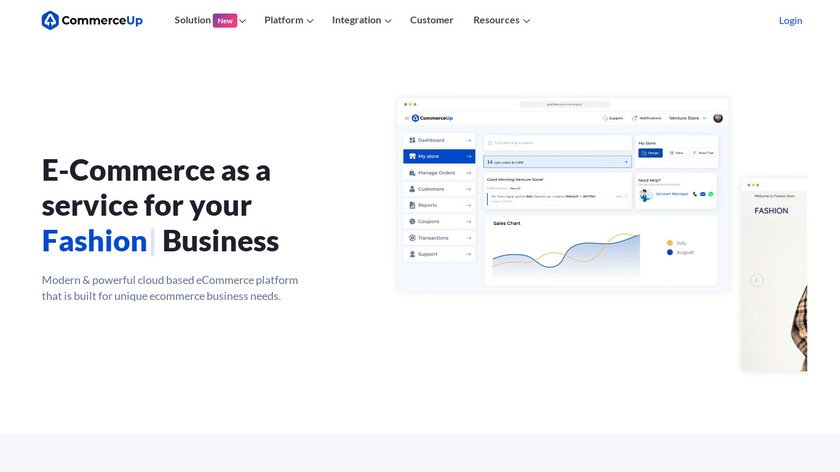Click the Reports document icon

[412, 205]
